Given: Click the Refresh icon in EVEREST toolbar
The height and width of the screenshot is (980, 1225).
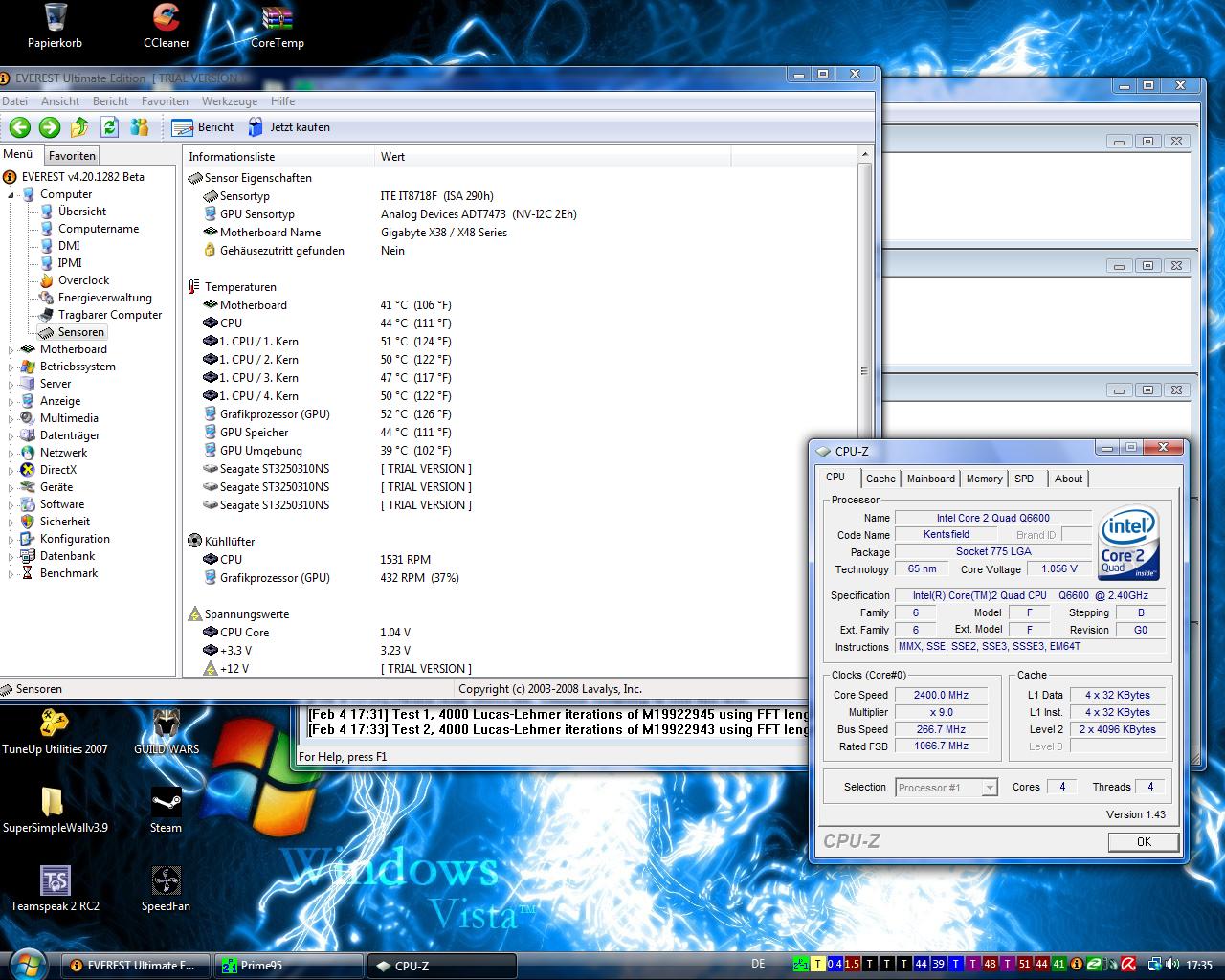Looking at the screenshot, I should pos(110,127).
